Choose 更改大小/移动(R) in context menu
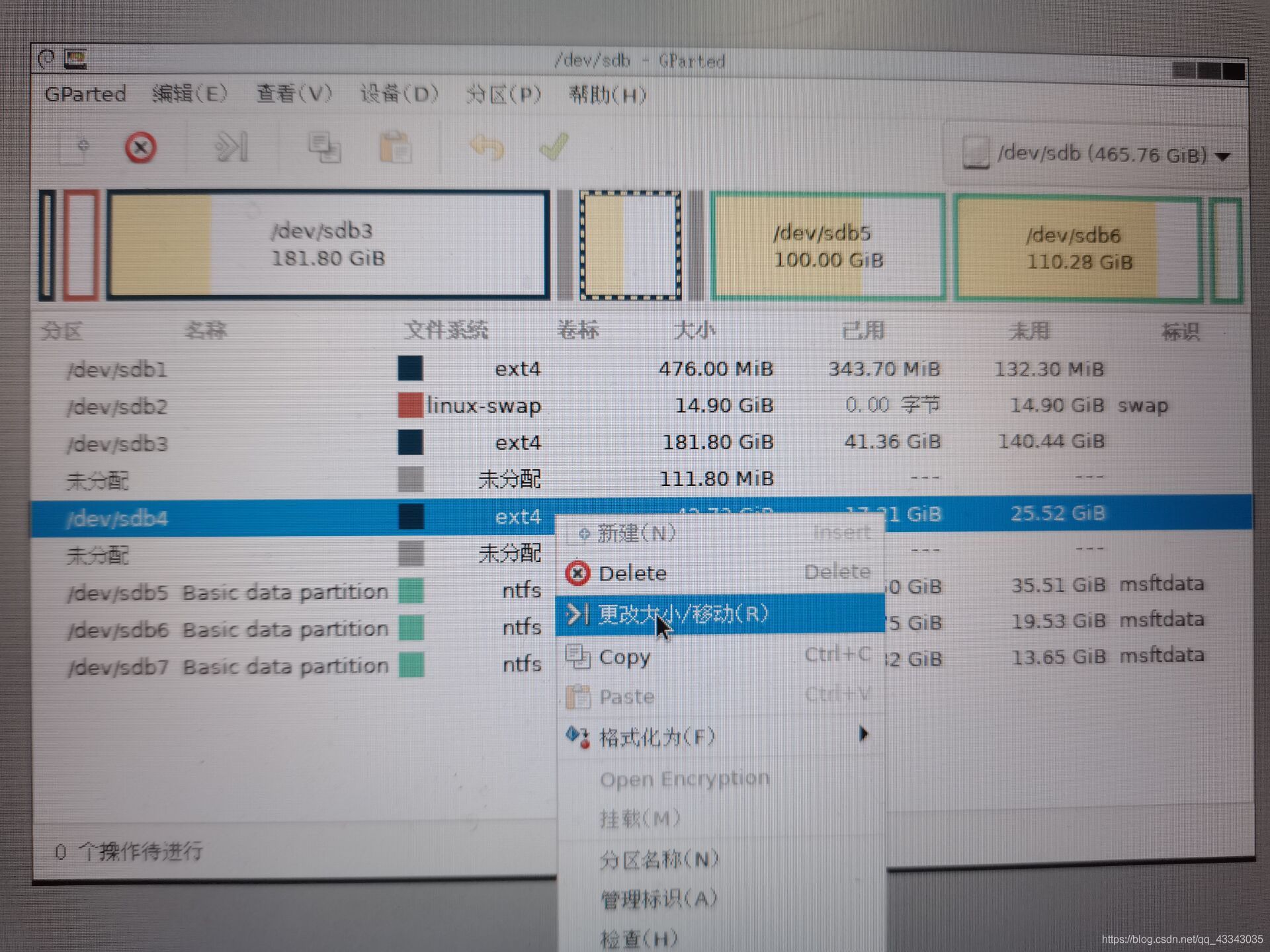The width and height of the screenshot is (1270, 952). pos(720,614)
